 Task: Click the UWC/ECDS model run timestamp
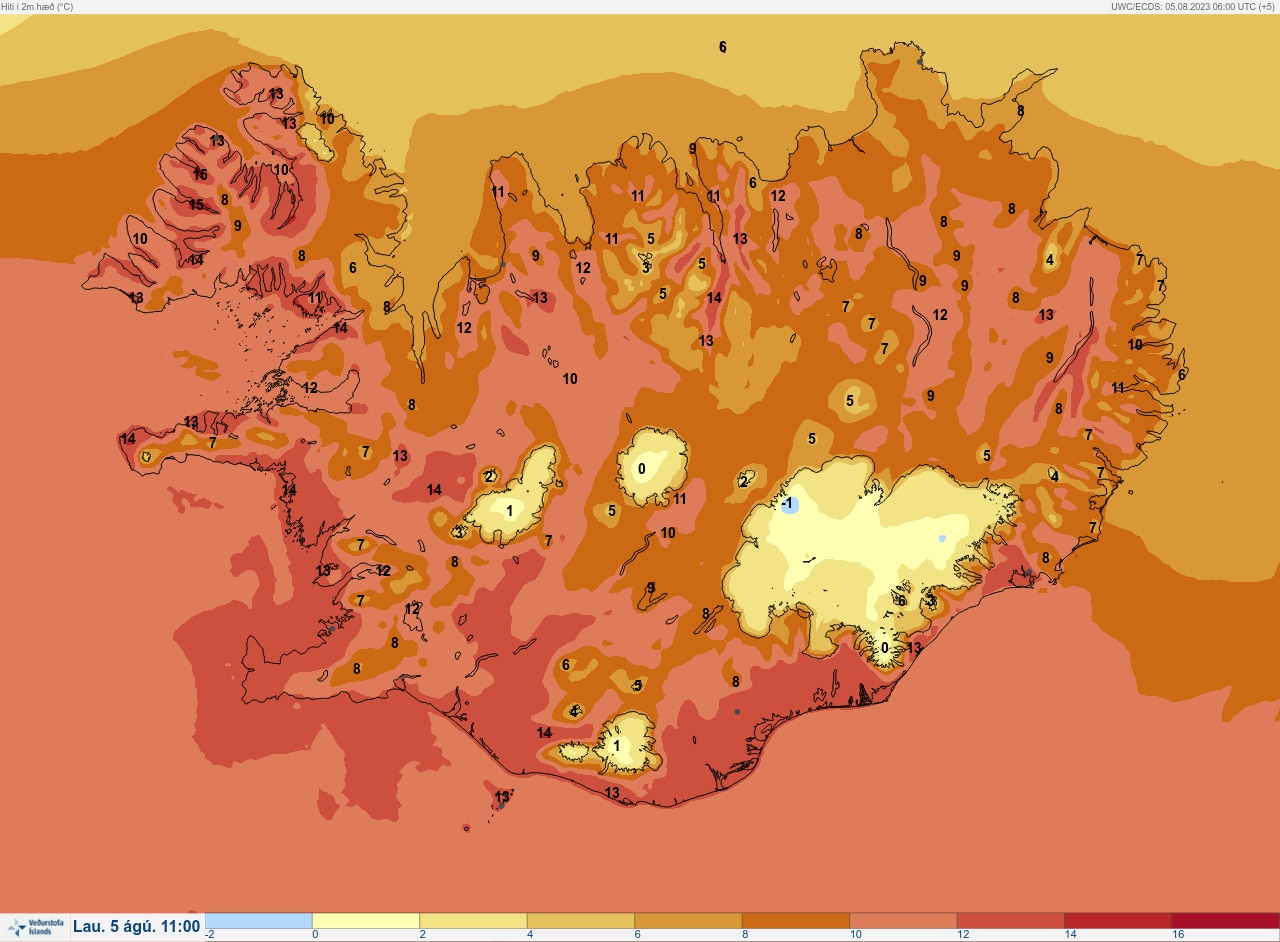pos(1192,6)
